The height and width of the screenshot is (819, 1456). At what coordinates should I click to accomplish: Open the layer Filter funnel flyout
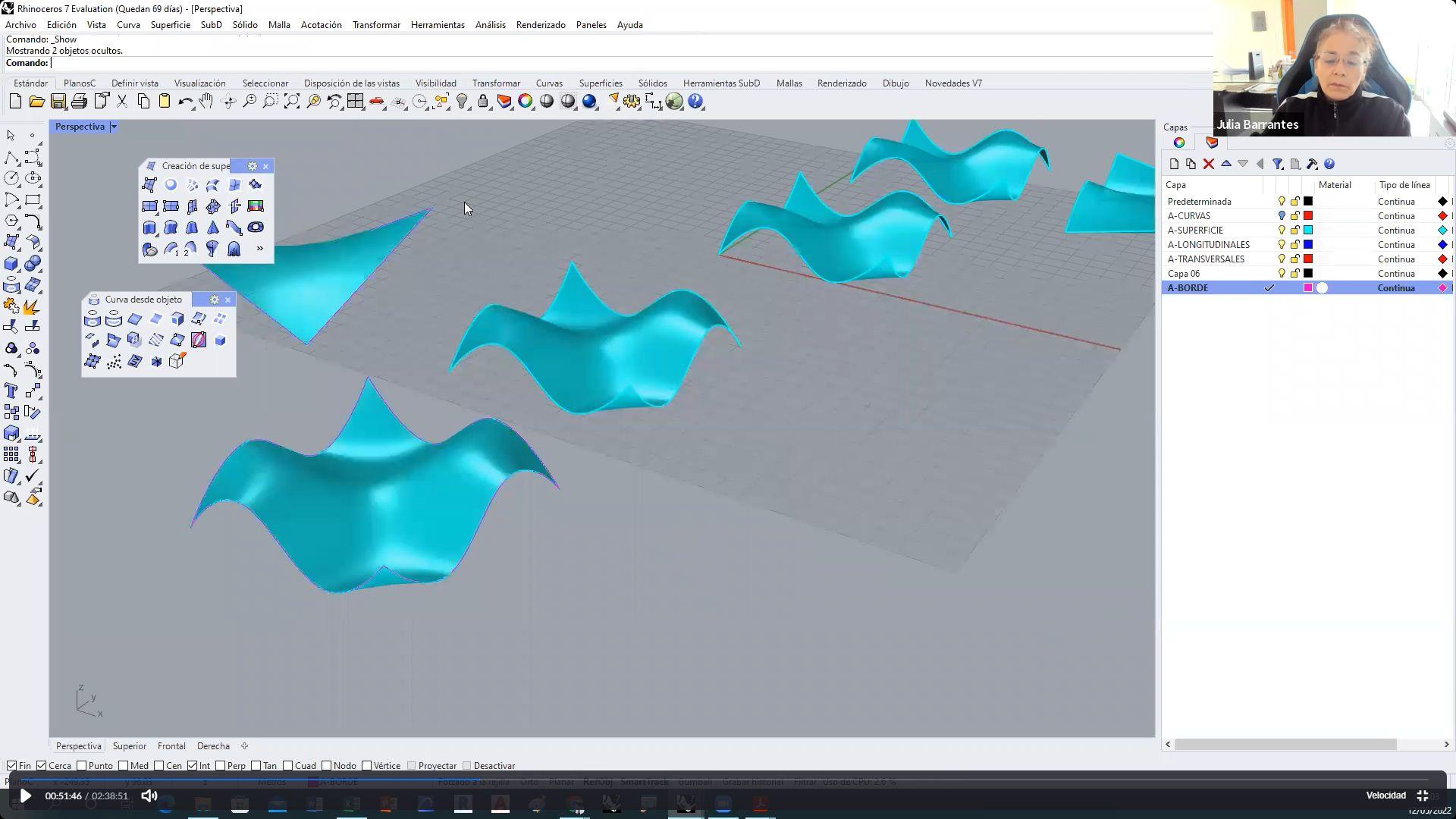pos(1278,164)
